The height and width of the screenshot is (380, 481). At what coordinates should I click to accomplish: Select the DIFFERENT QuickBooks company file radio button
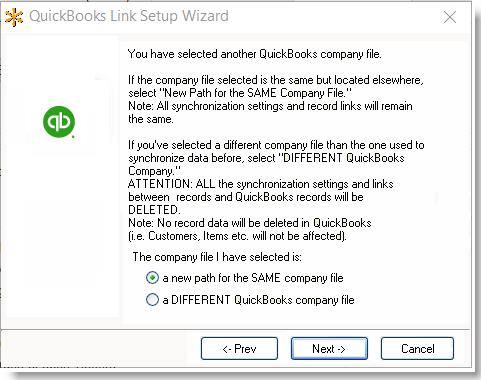[152, 299]
